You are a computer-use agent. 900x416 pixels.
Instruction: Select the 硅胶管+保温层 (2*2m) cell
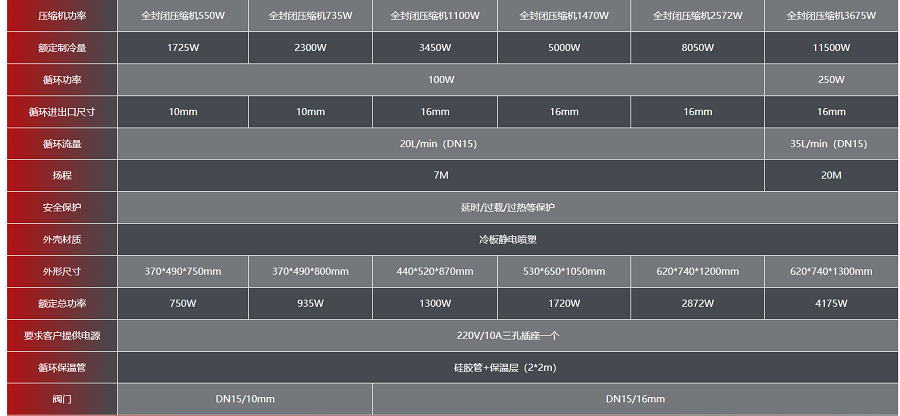click(x=508, y=368)
